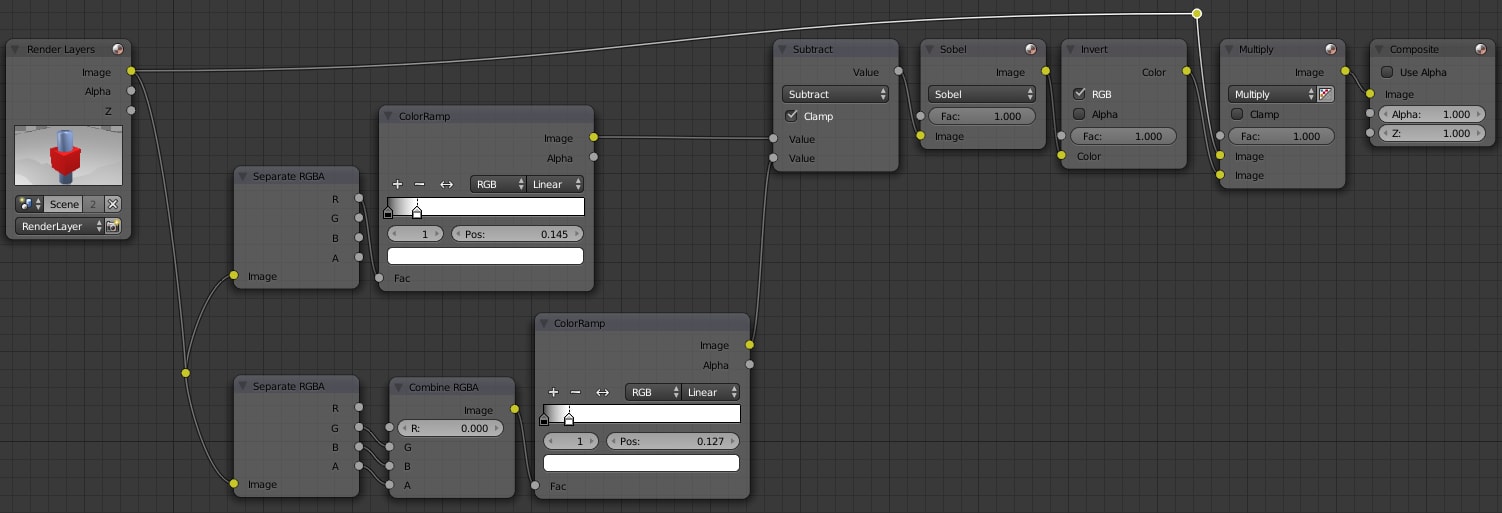Flip the lower ColorRamp with arrows icon
This screenshot has width=1502, height=513.
tap(603, 392)
